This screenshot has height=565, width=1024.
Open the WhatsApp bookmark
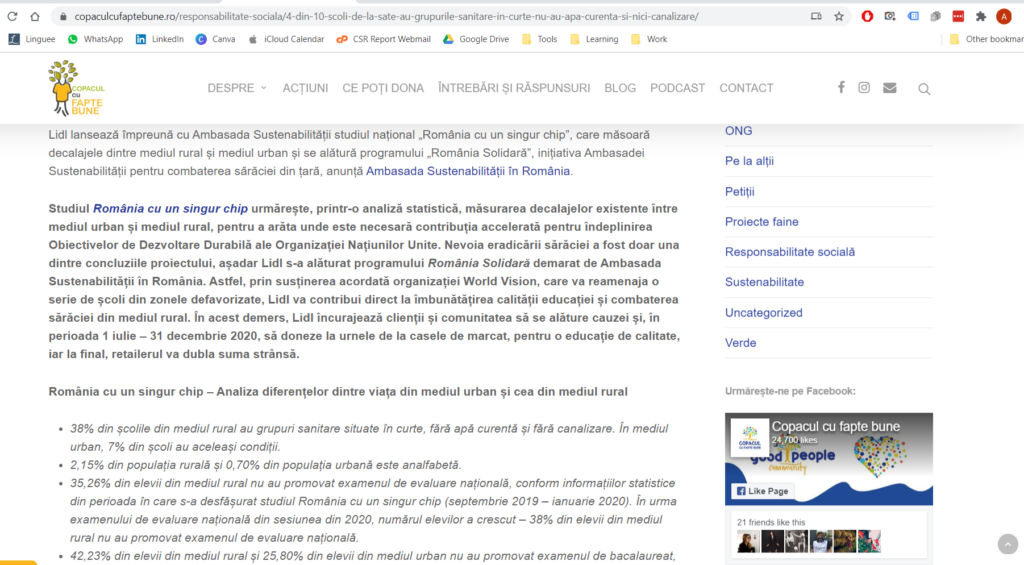coord(95,39)
